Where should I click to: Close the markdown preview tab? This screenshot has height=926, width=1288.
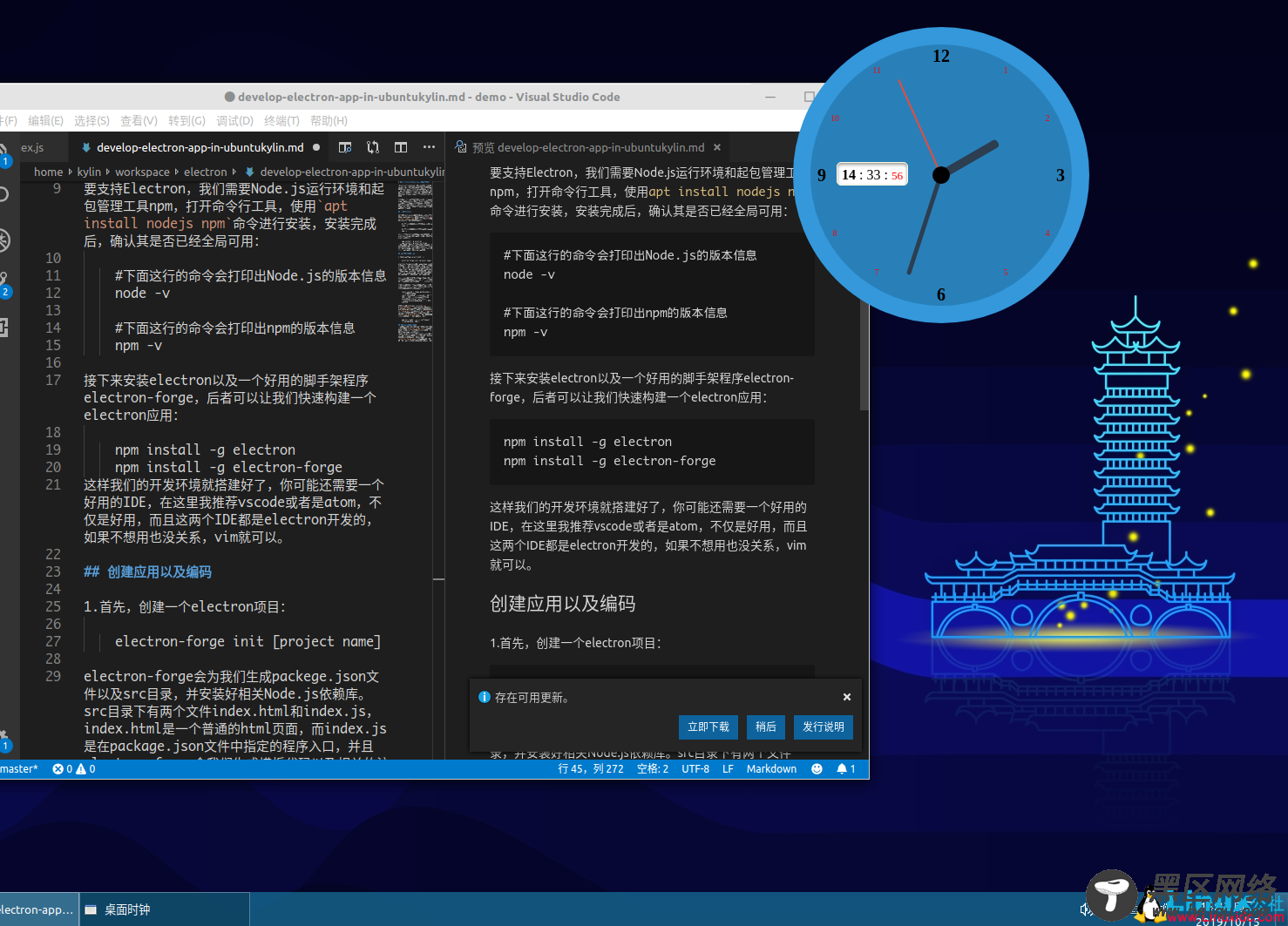(717, 147)
